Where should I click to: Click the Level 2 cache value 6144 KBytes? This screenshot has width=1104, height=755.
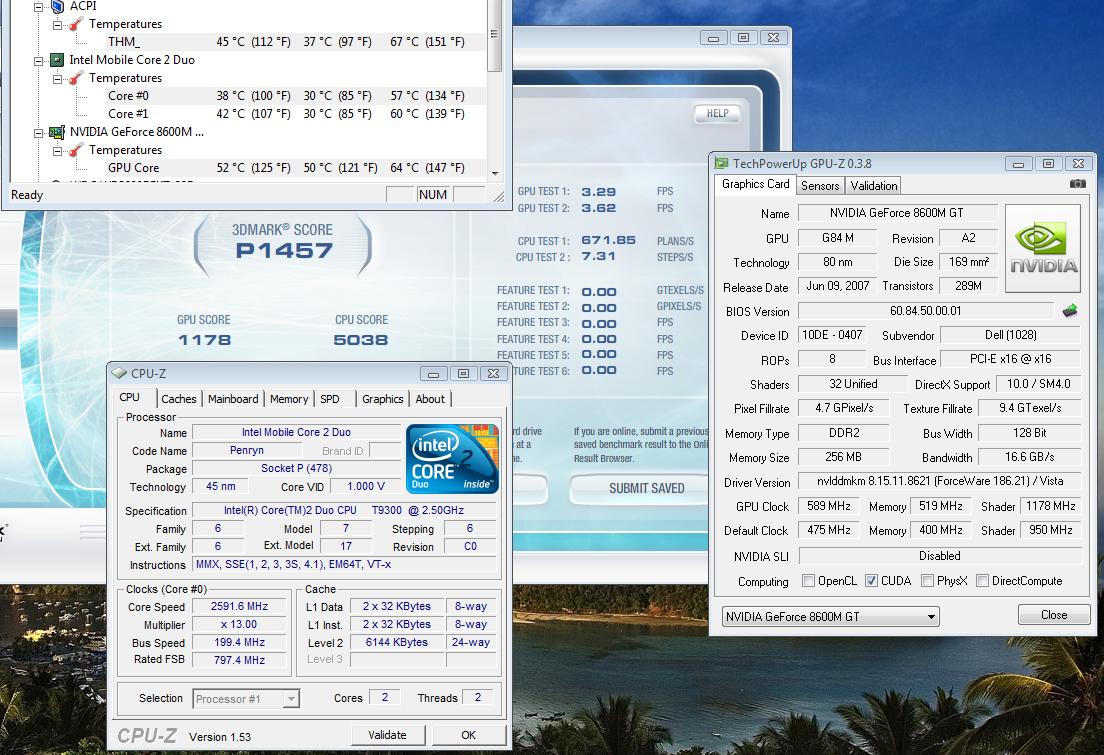point(396,642)
